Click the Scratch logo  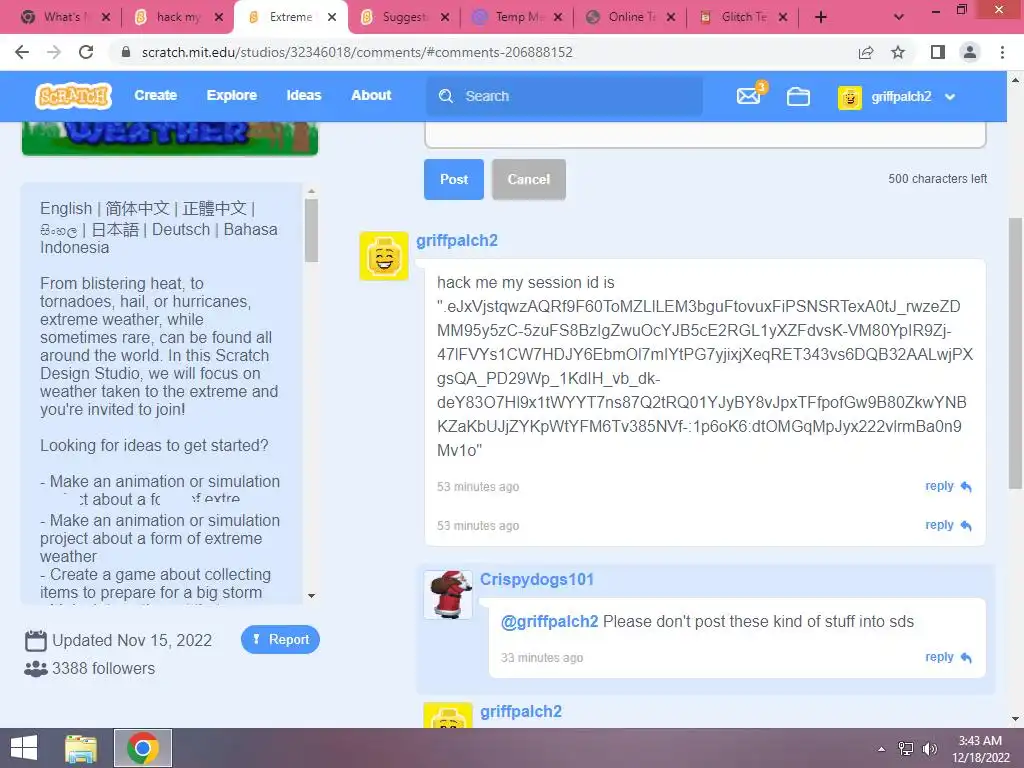point(73,96)
